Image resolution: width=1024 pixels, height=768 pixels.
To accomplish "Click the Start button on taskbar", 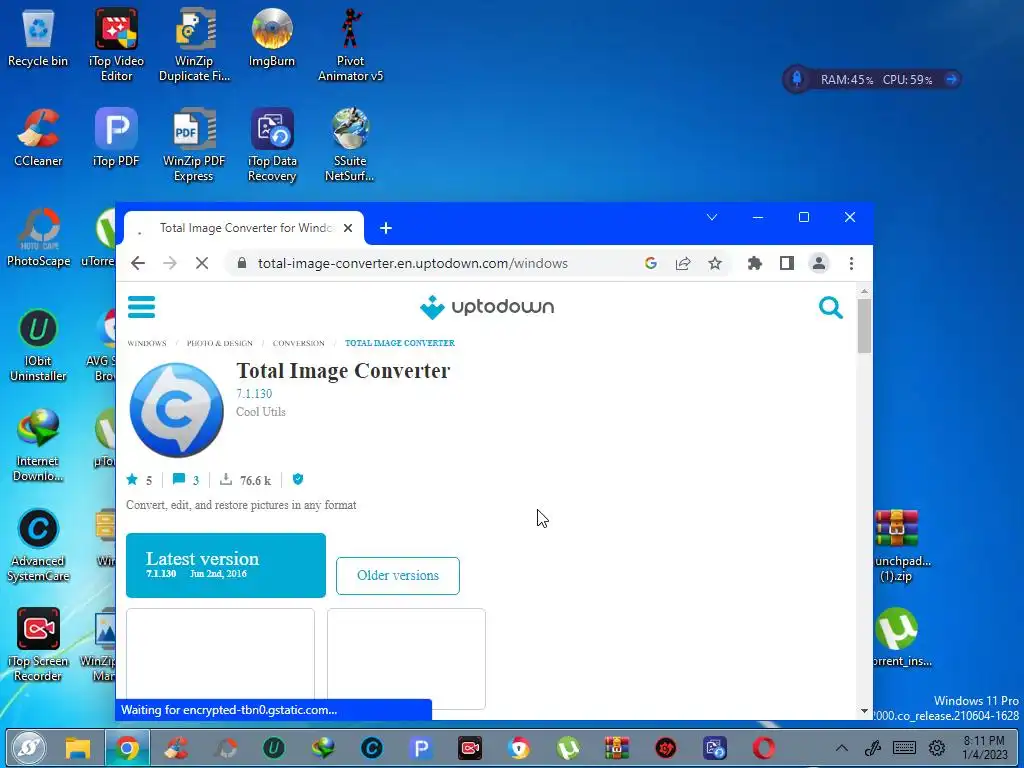I will point(28,748).
